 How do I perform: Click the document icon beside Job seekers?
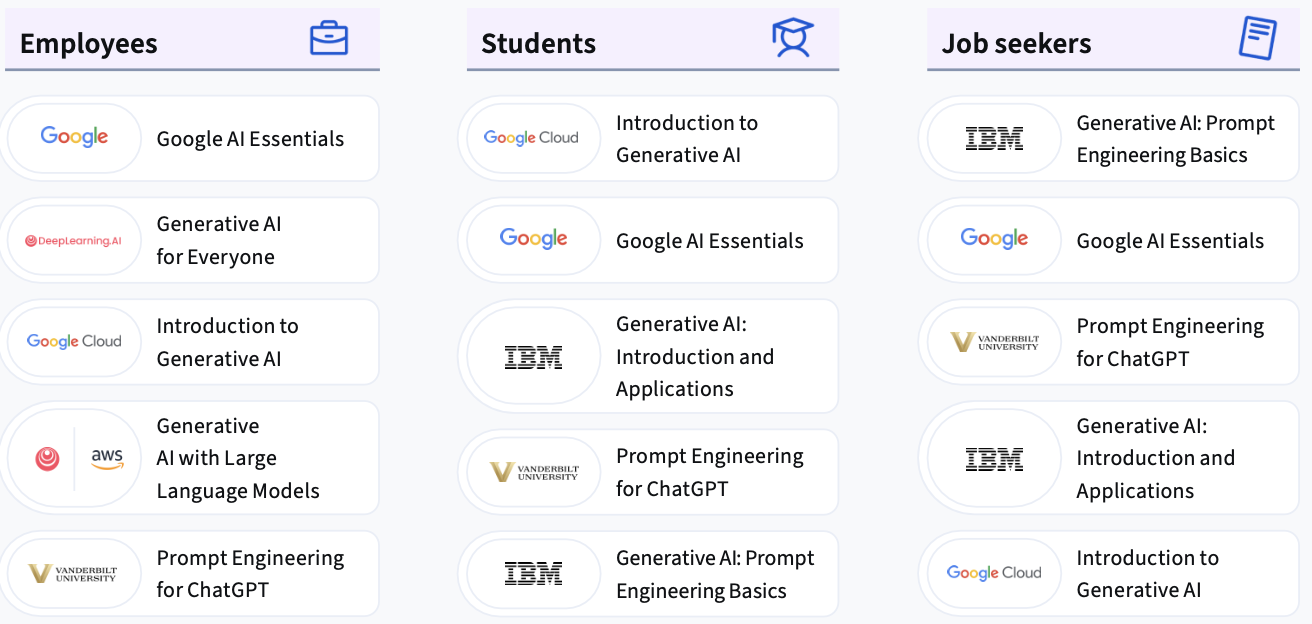[x=1257, y=38]
